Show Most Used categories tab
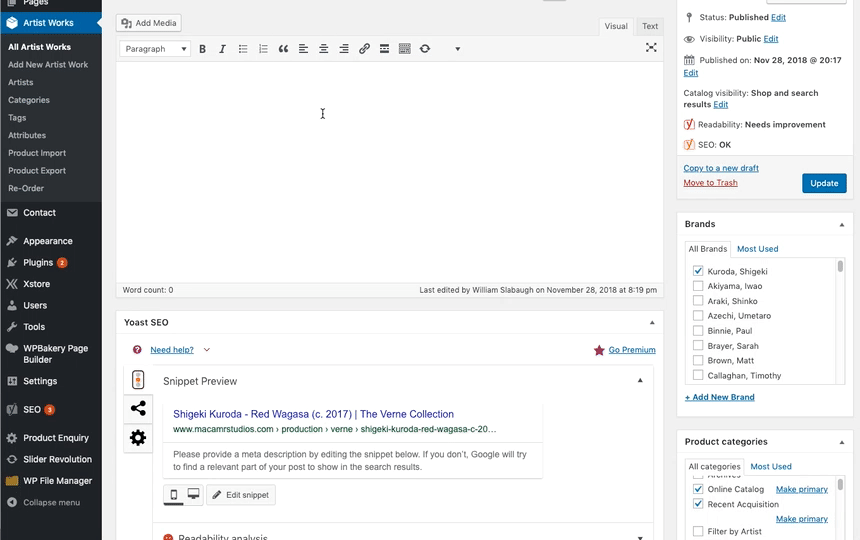This screenshot has width=860, height=540. pyautogui.click(x=771, y=467)
